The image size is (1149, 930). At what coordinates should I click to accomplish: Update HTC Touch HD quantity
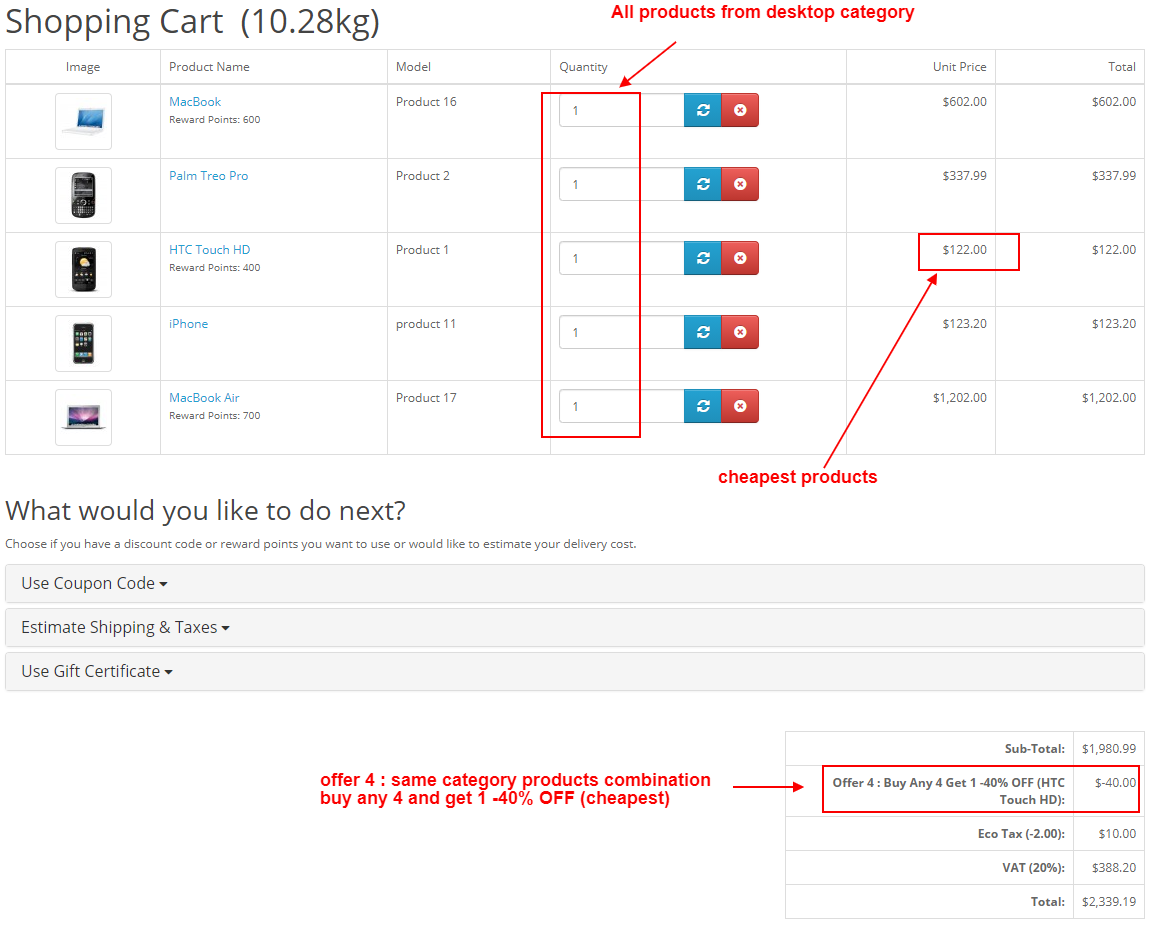[x=703, y=258]
